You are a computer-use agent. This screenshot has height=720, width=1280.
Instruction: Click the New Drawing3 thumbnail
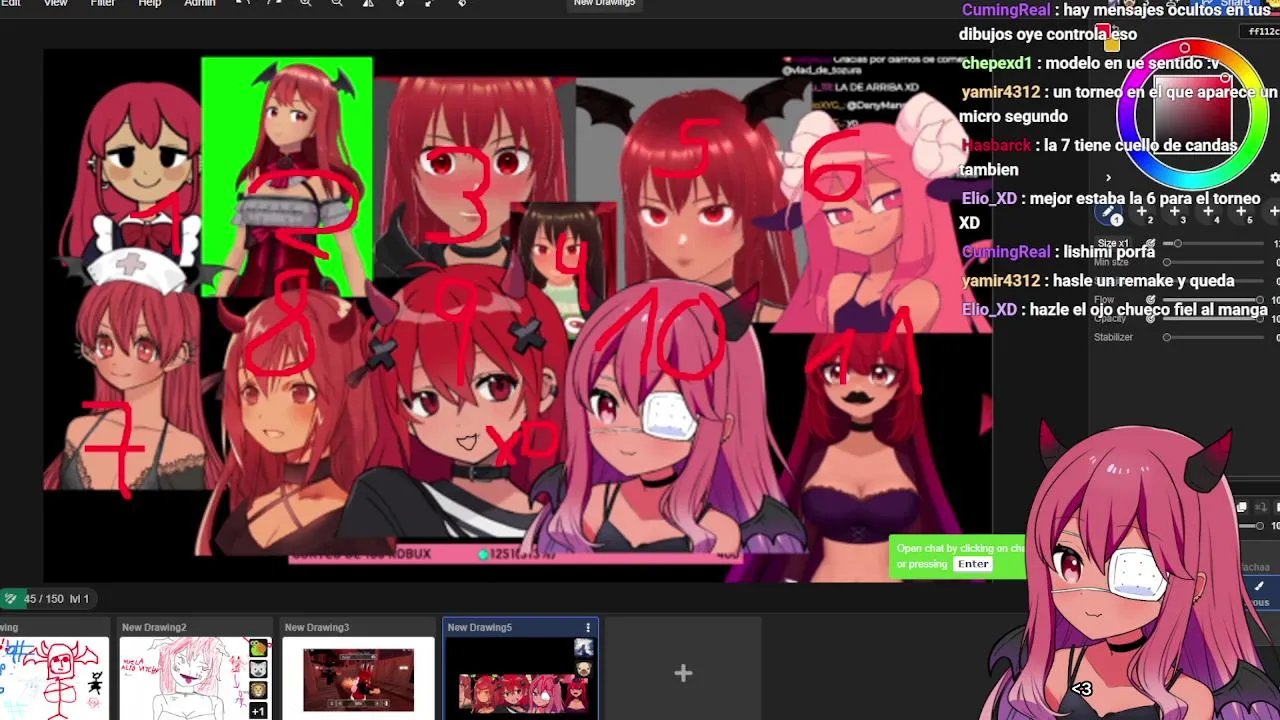358,679
